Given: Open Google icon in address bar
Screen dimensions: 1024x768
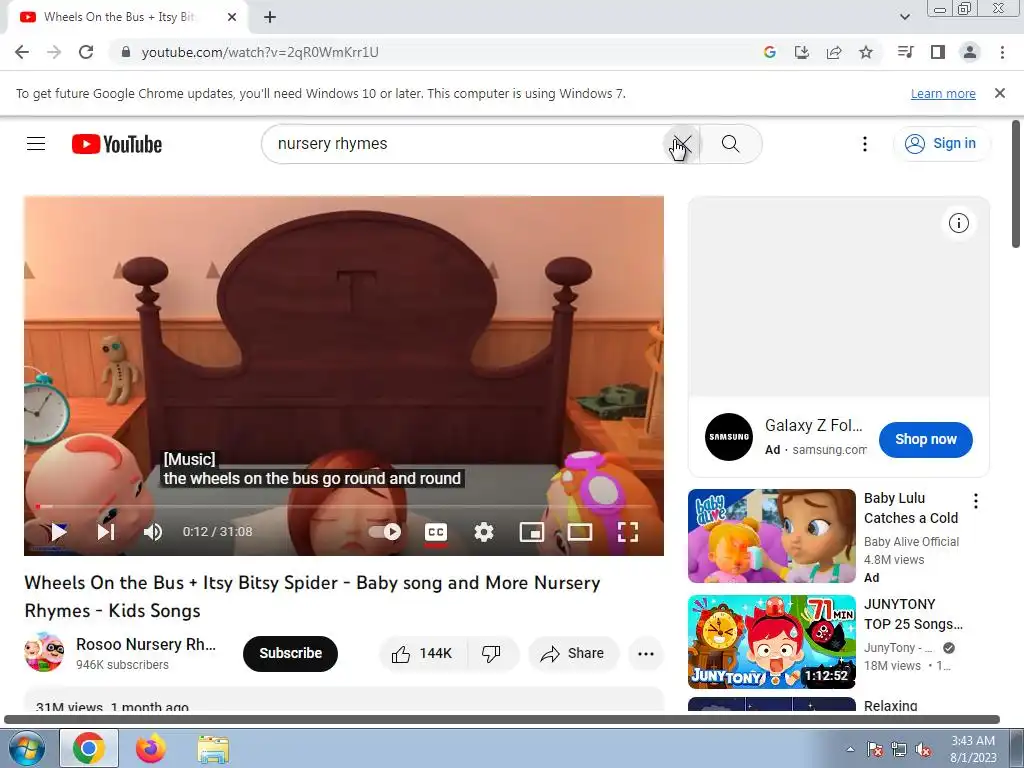Looking at the screenshot, I should point(769,52).
